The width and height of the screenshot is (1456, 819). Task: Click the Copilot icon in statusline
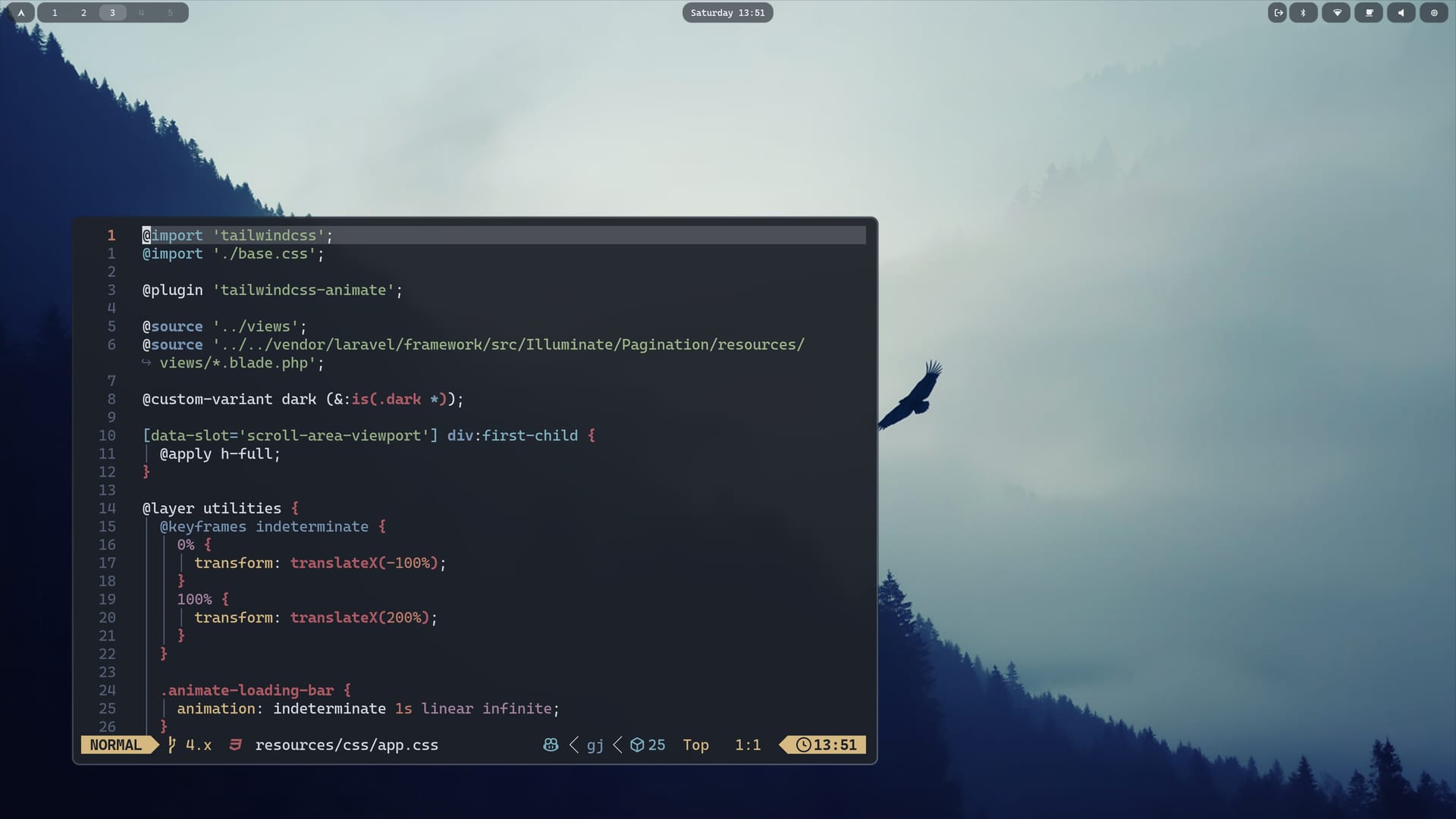(551, 745)
